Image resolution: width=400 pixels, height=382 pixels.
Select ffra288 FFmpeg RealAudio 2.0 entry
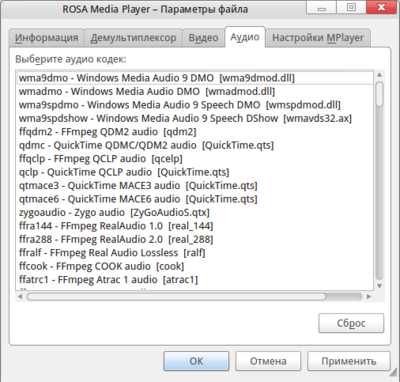[x=195, y=239]
